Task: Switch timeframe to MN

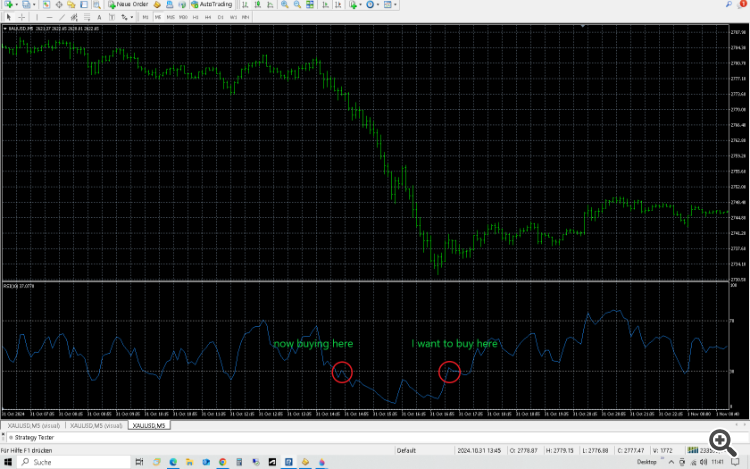Action: pos(245,17)
